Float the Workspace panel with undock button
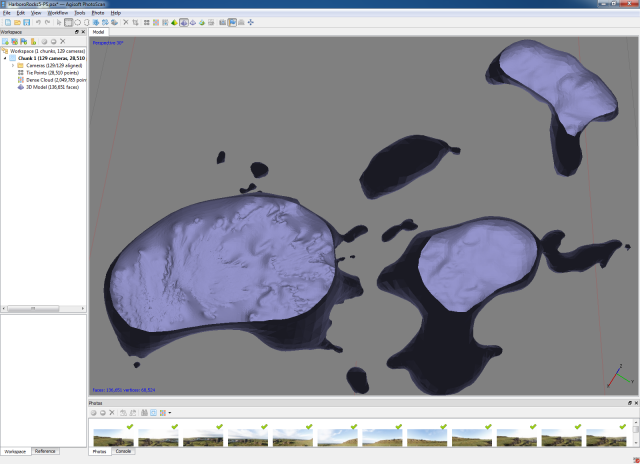 pos(76,32)
